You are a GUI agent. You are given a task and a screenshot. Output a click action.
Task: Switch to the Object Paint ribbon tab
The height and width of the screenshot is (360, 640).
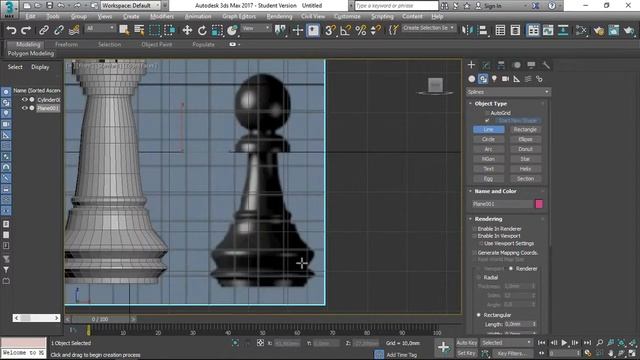pyautogui.click(x=157, y=44)
